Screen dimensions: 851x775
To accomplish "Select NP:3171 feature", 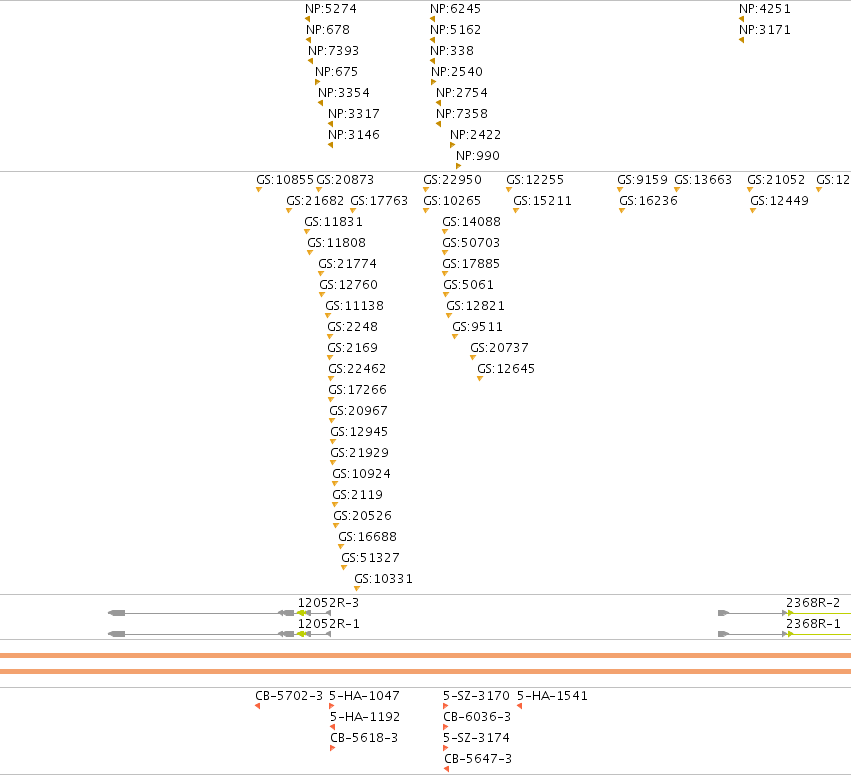I will tap(765, 30).
